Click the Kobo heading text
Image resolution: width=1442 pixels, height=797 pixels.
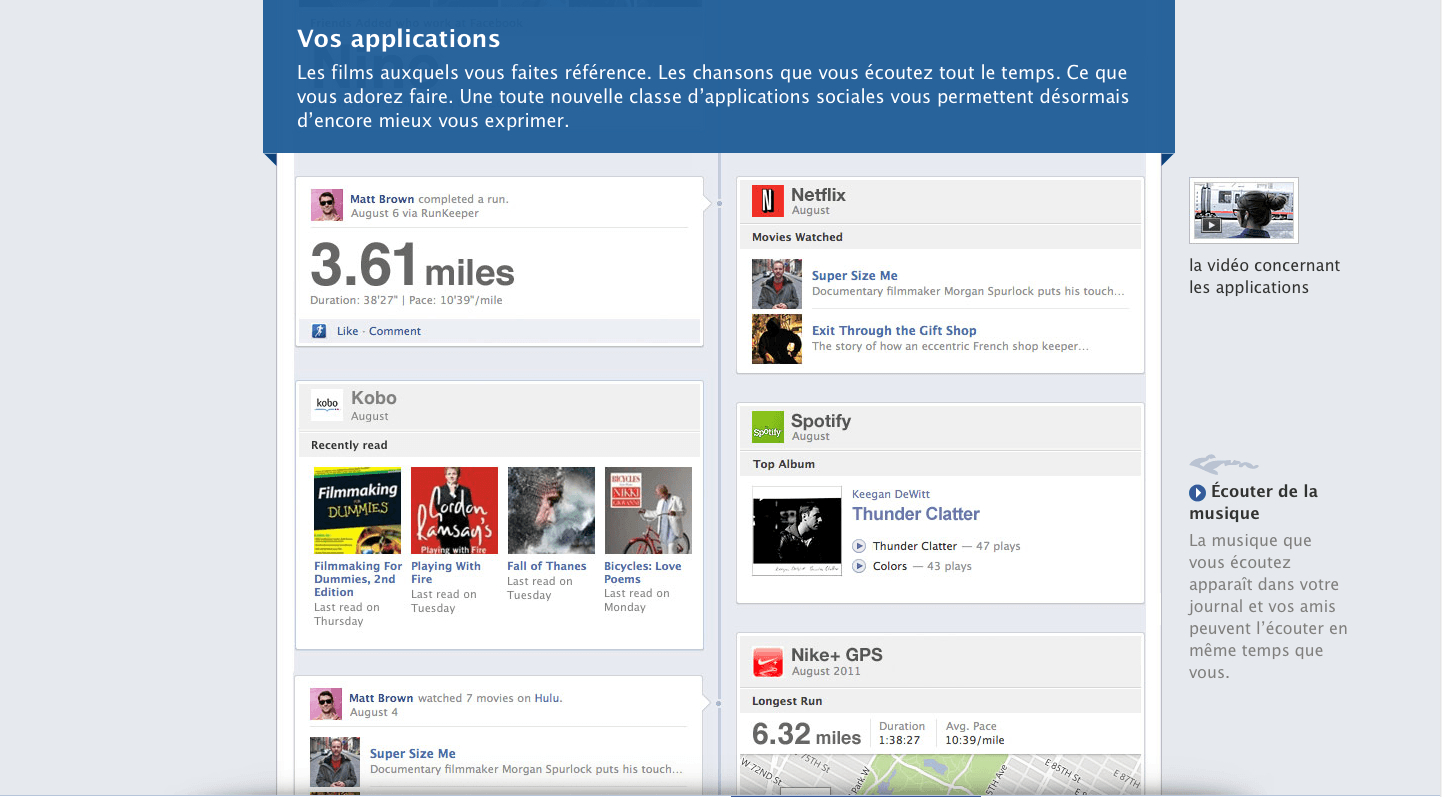[x=374, y=398]
